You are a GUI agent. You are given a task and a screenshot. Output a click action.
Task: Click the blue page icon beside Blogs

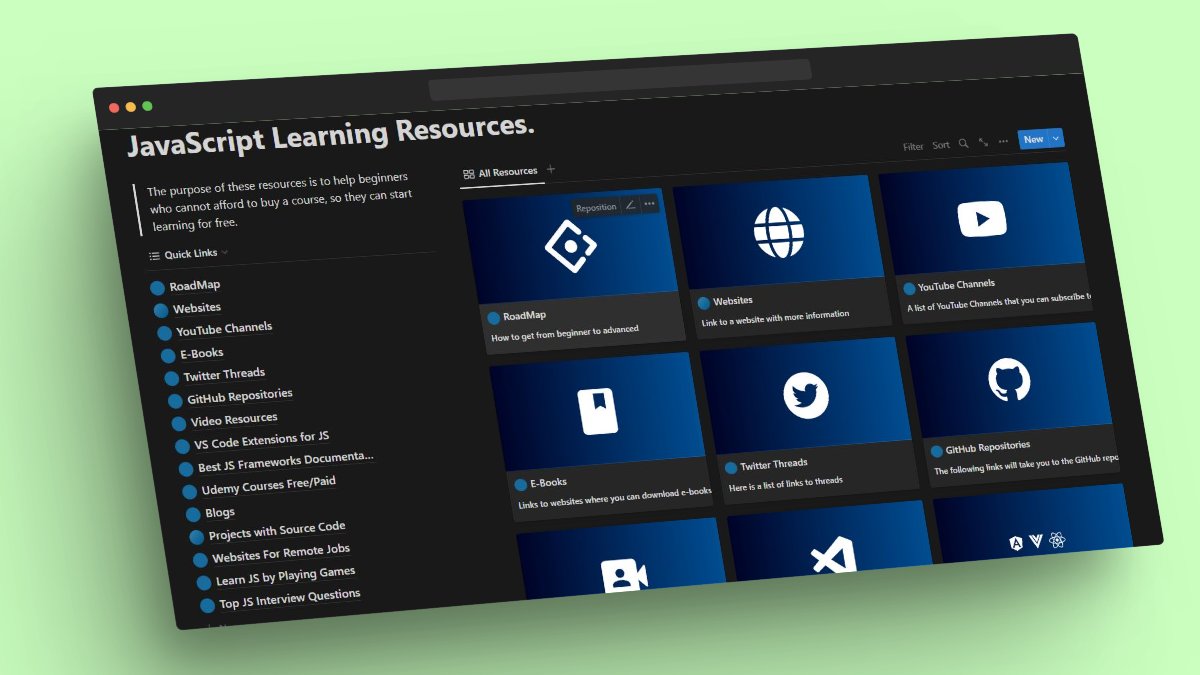(194, 514)
